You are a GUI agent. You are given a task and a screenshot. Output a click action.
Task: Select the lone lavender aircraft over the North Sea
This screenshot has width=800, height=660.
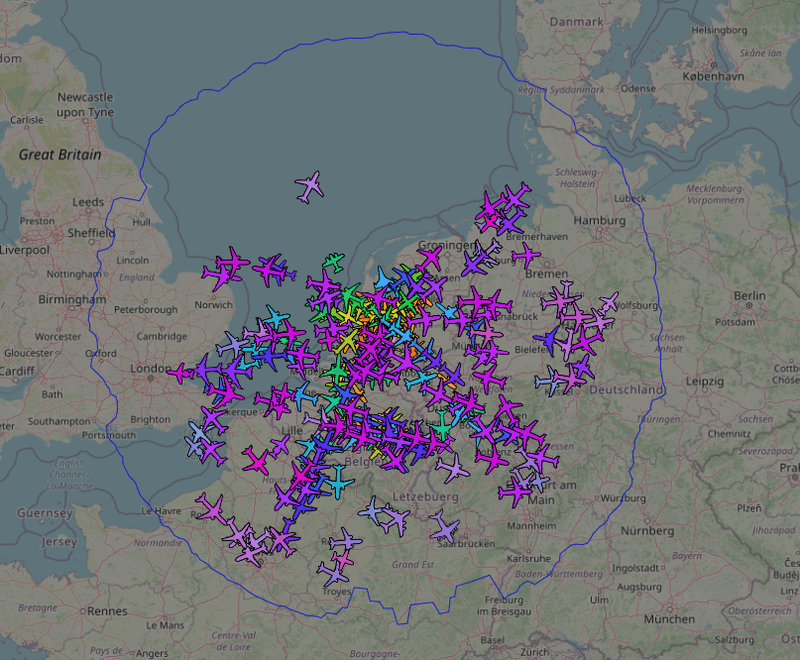[309, 187]
